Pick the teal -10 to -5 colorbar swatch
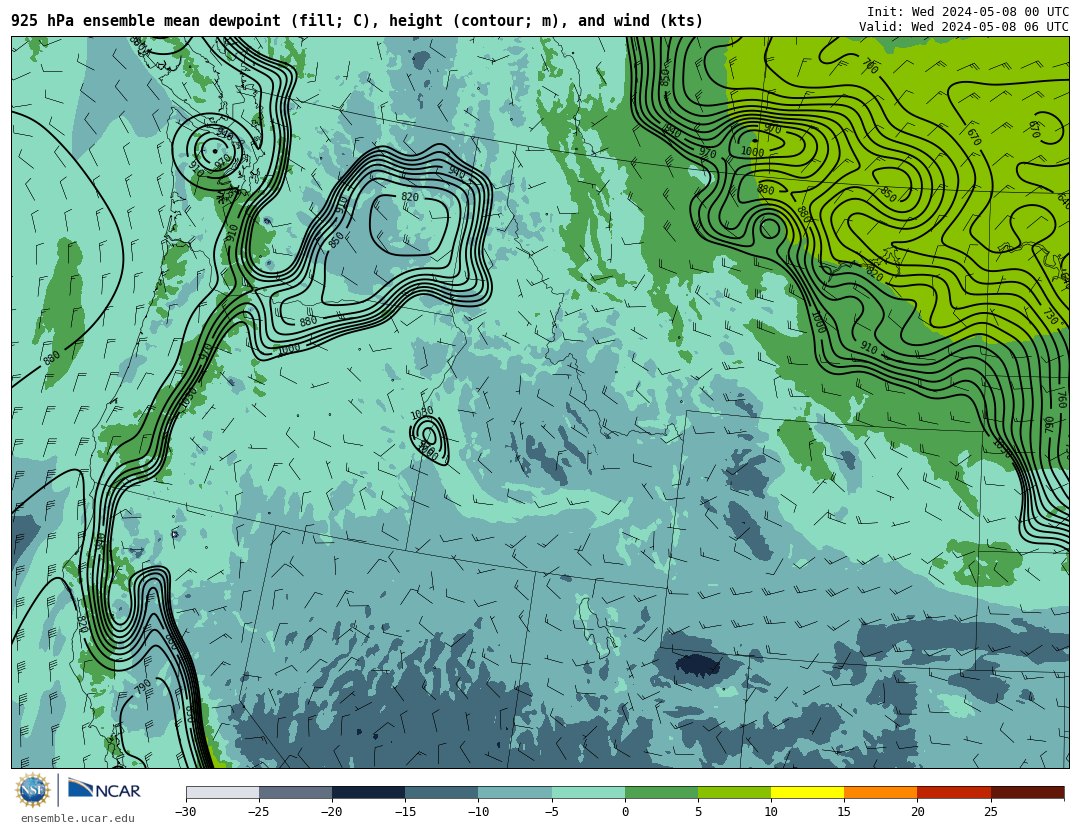The height and width of the screenshot is (831, 1080). [x=515, y=792]
